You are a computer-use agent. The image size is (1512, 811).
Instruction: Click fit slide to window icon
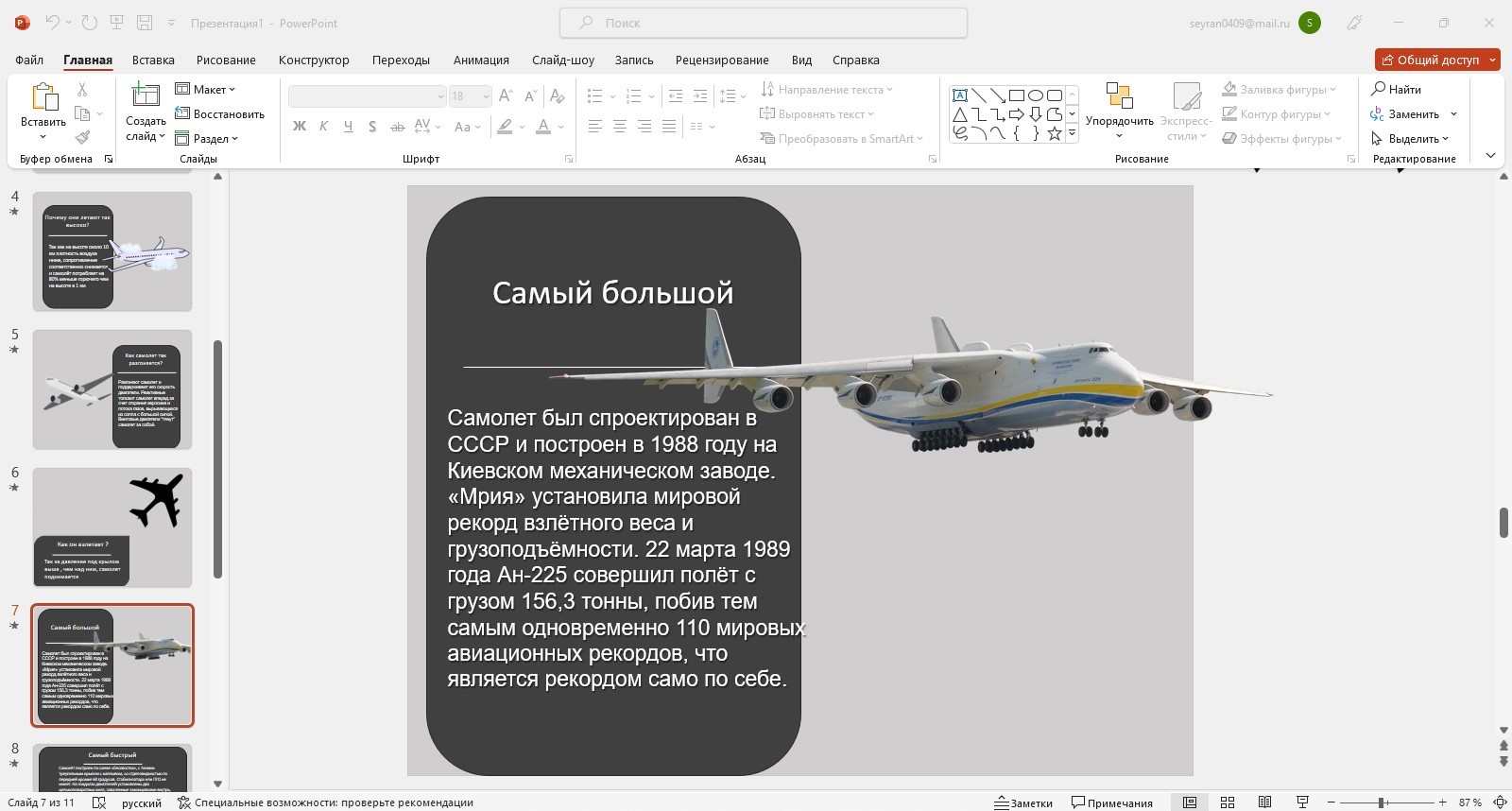coord(1500,802)
